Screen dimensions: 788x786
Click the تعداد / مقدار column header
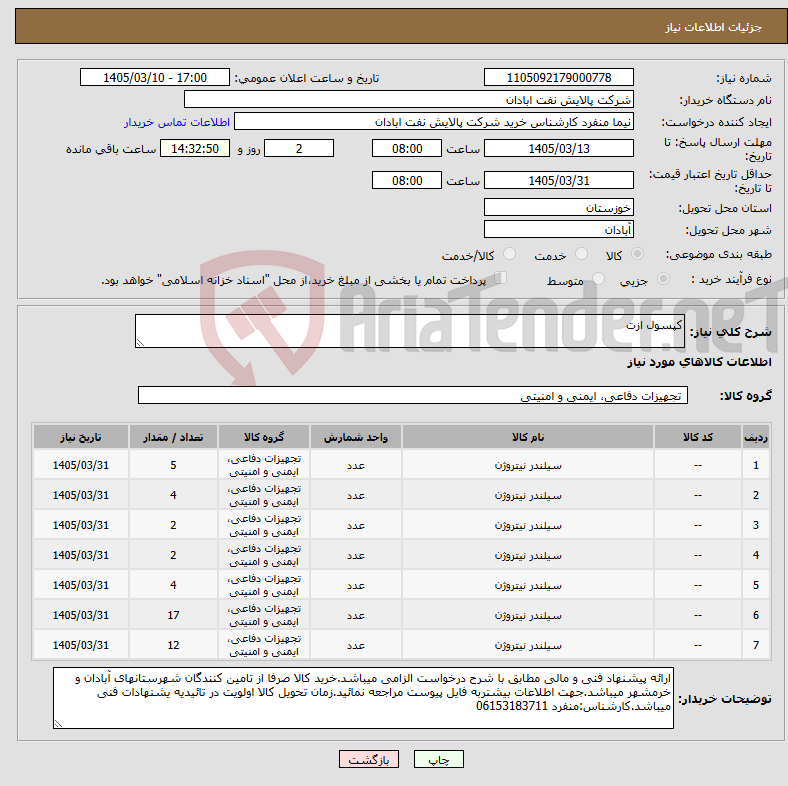click(x=173, y=437)
